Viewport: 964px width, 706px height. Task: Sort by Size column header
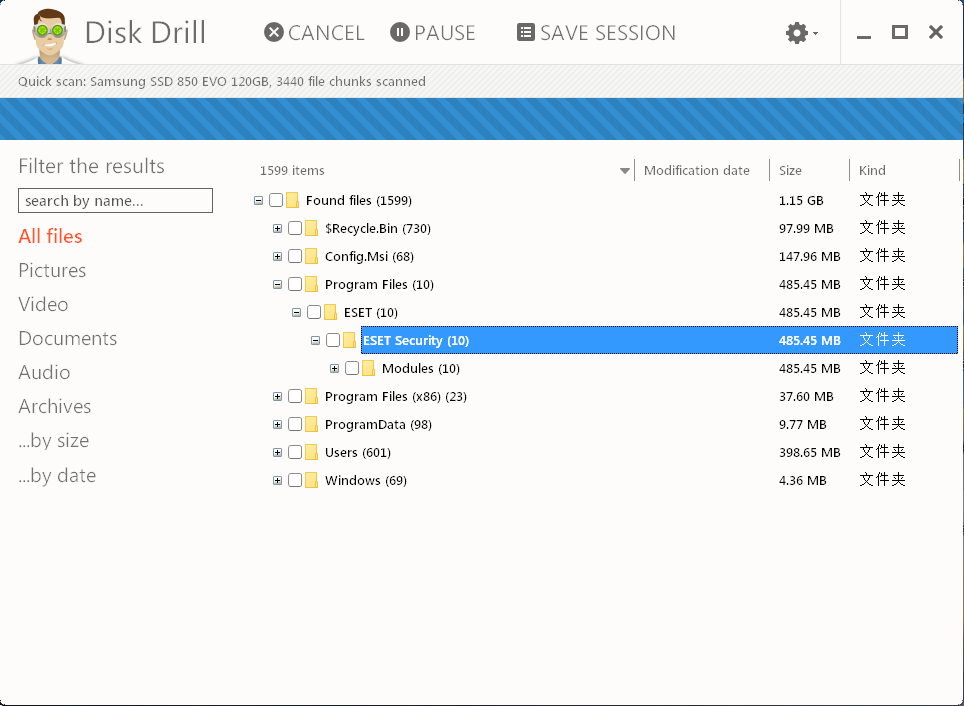click(790, 170)
